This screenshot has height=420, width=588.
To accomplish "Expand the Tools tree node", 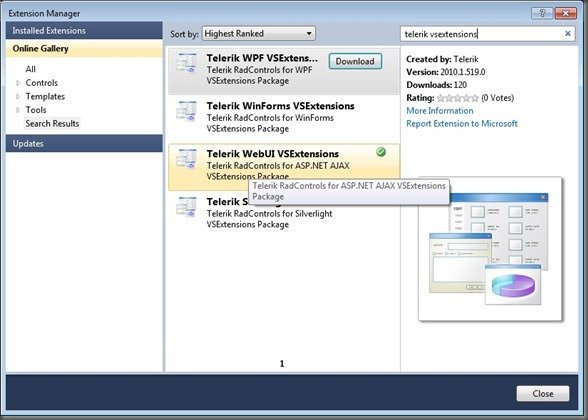I will click(x=18, y=110).
